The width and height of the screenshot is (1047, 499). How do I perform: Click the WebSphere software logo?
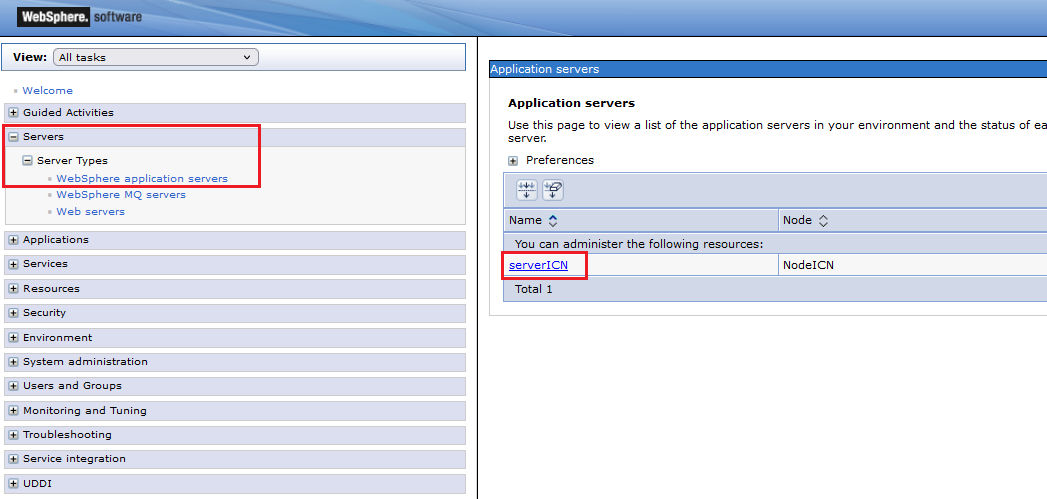point(79,17)
